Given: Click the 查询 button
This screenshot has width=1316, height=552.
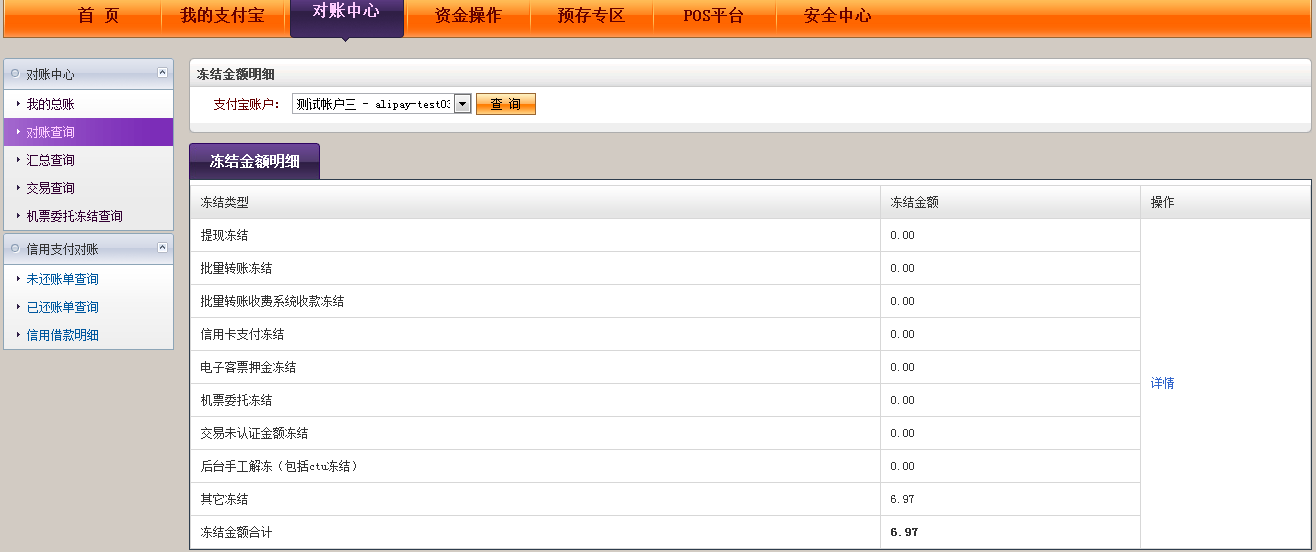Looking at the screenshot, I should coord(505,104).
